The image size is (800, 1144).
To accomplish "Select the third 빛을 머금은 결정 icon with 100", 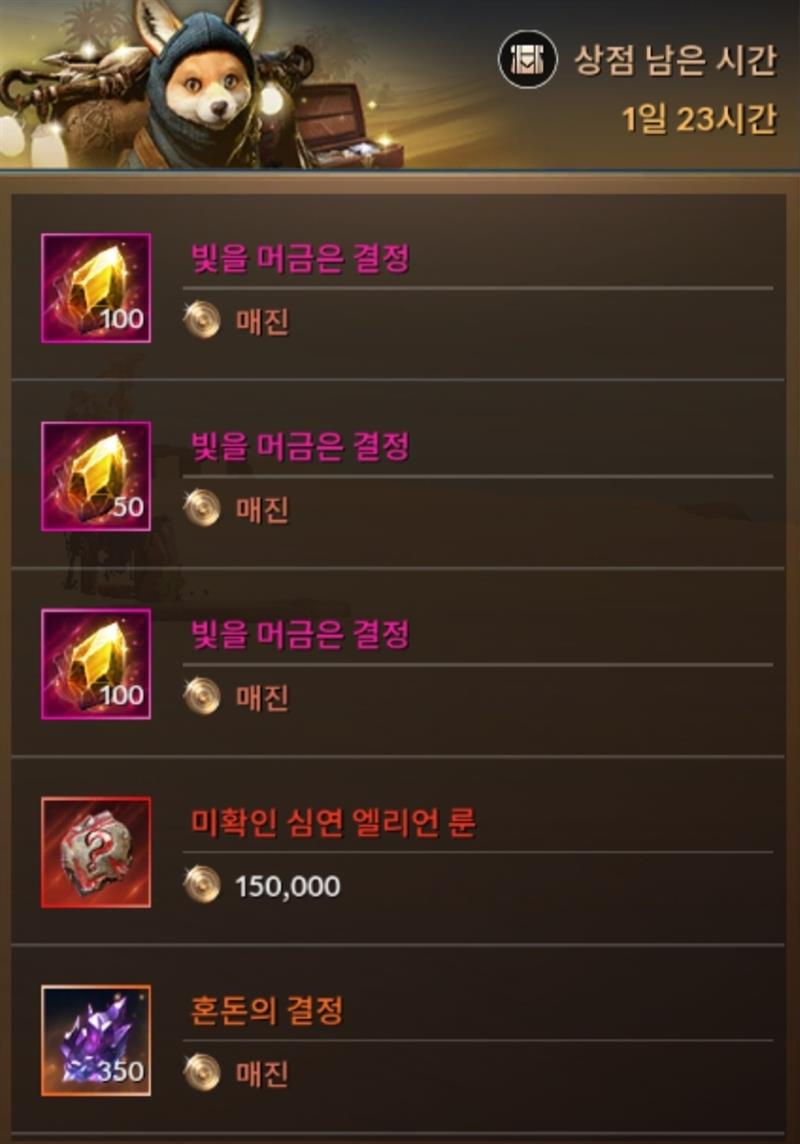I will 96,664.
